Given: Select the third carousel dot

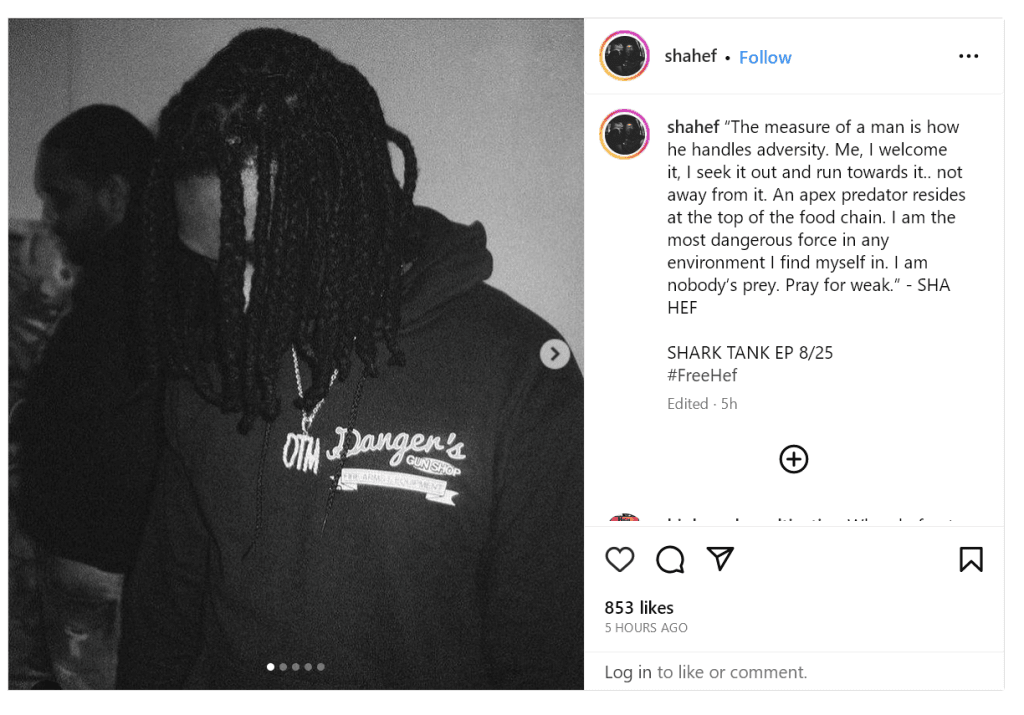Looking at the screenshot, I should click(296, 667).
